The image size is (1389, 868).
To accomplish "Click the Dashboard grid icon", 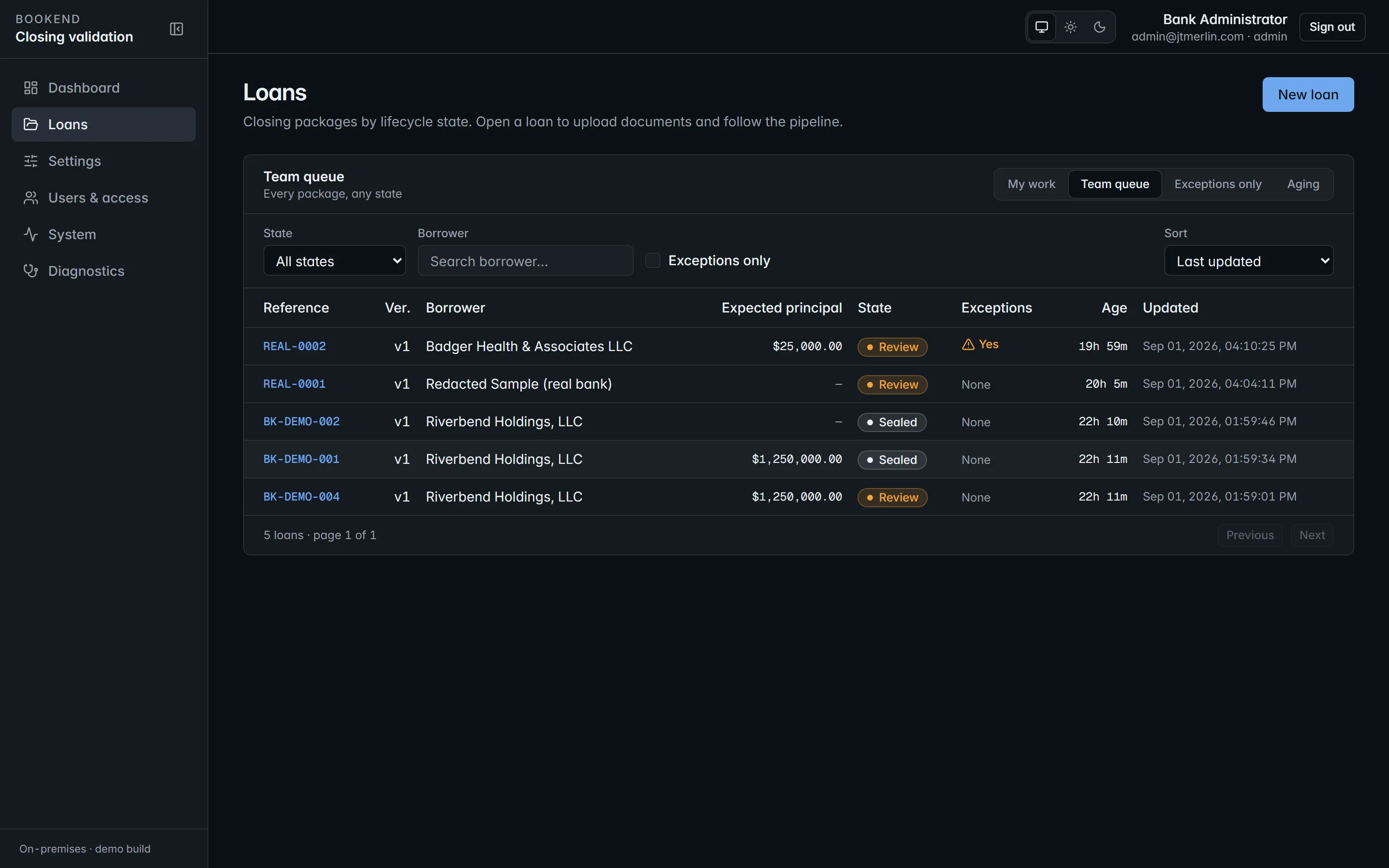I will pyautogui.click(x=31, y=88).
